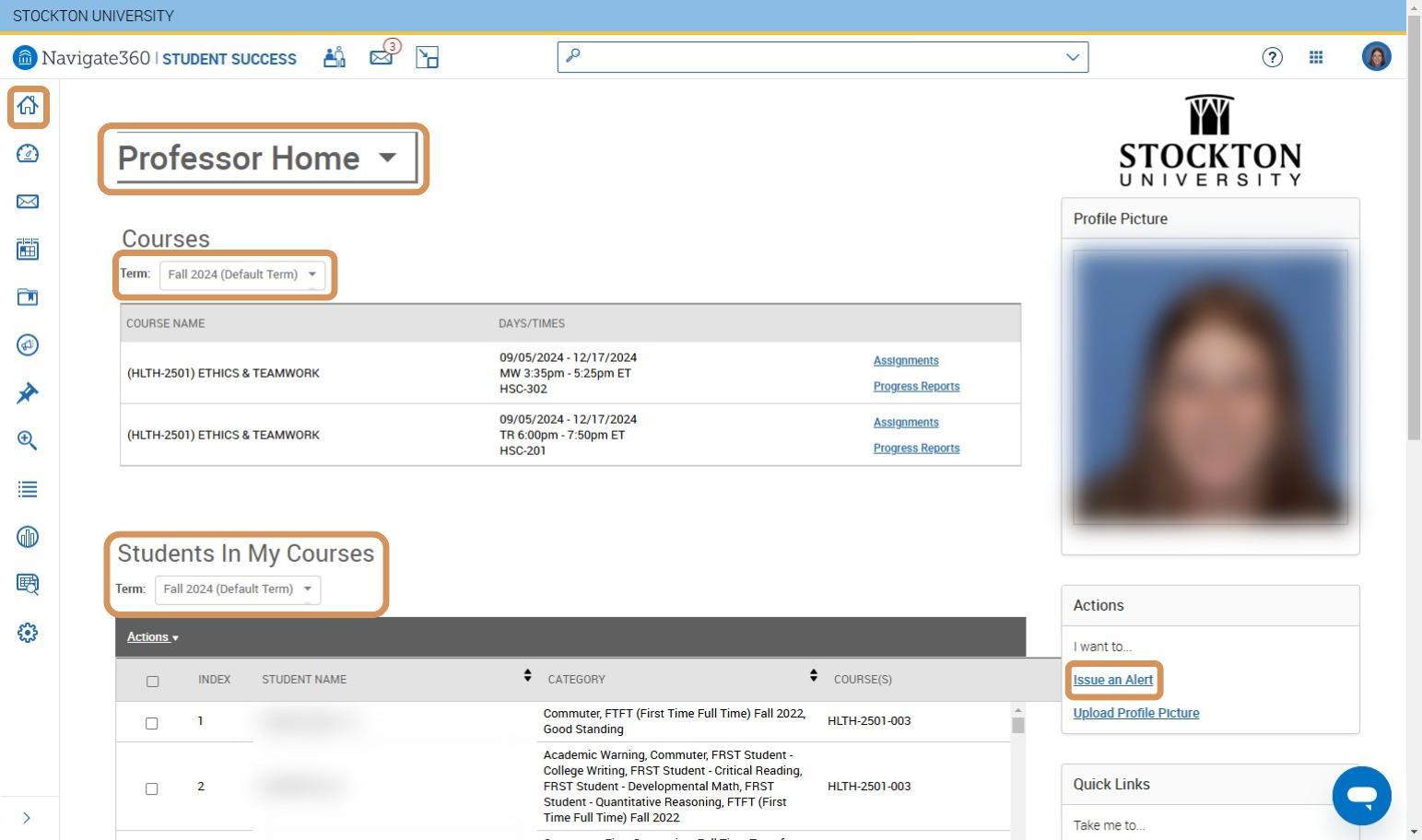1422x840 pixels.
Task: Open the Courses Term dropdown
Action: click(242, 274)
